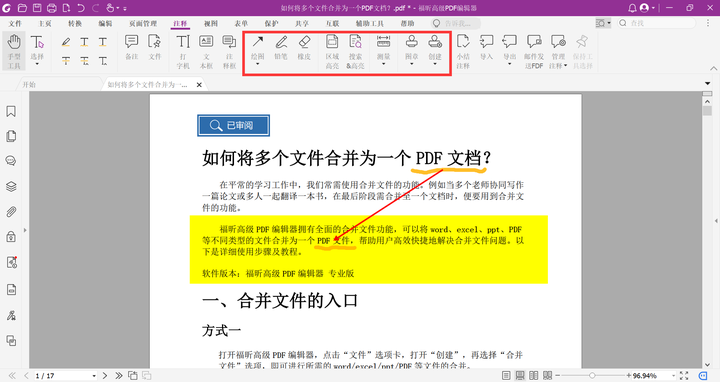Expand the Drawing (绘图) dropdown arrow

point(258,64)
